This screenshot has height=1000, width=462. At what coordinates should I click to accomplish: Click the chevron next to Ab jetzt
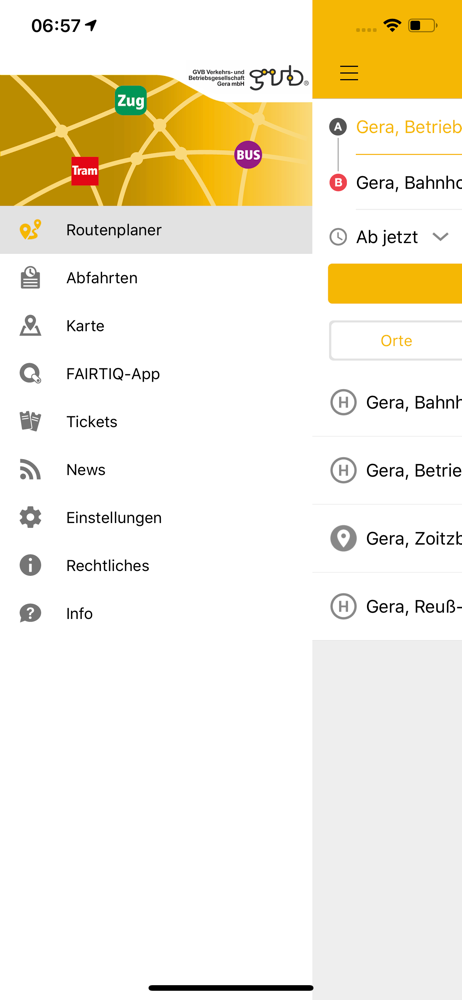tap(440, 237)
